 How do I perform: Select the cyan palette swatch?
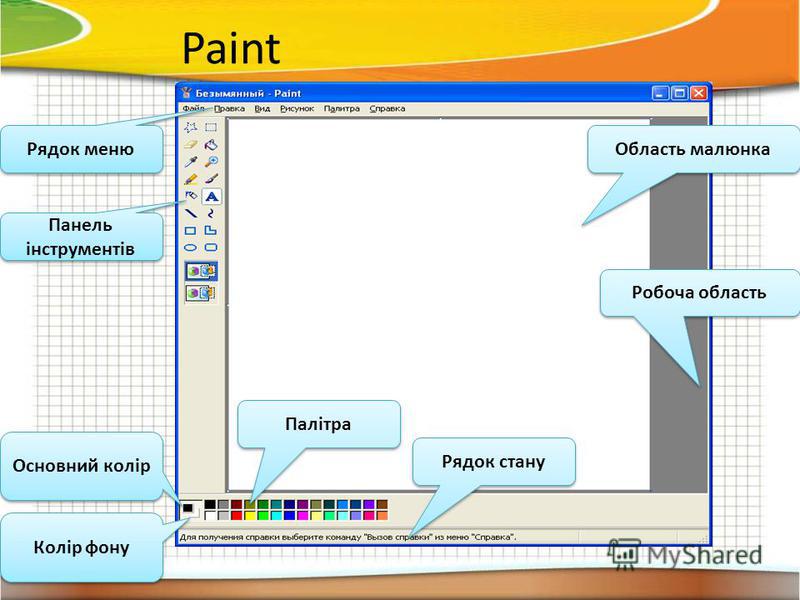click(x=276, y=515)
